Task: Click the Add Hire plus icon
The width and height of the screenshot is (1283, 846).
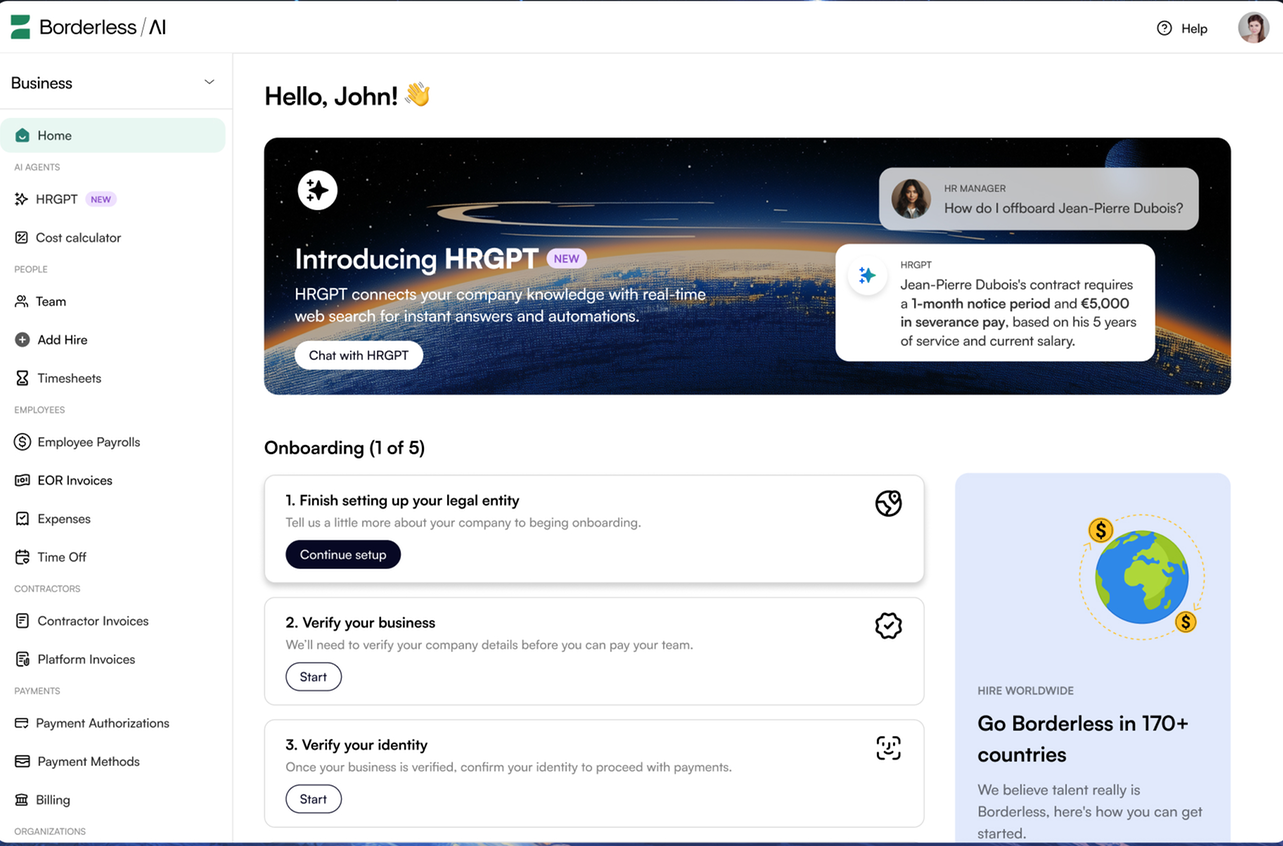Action: [22, 340]
